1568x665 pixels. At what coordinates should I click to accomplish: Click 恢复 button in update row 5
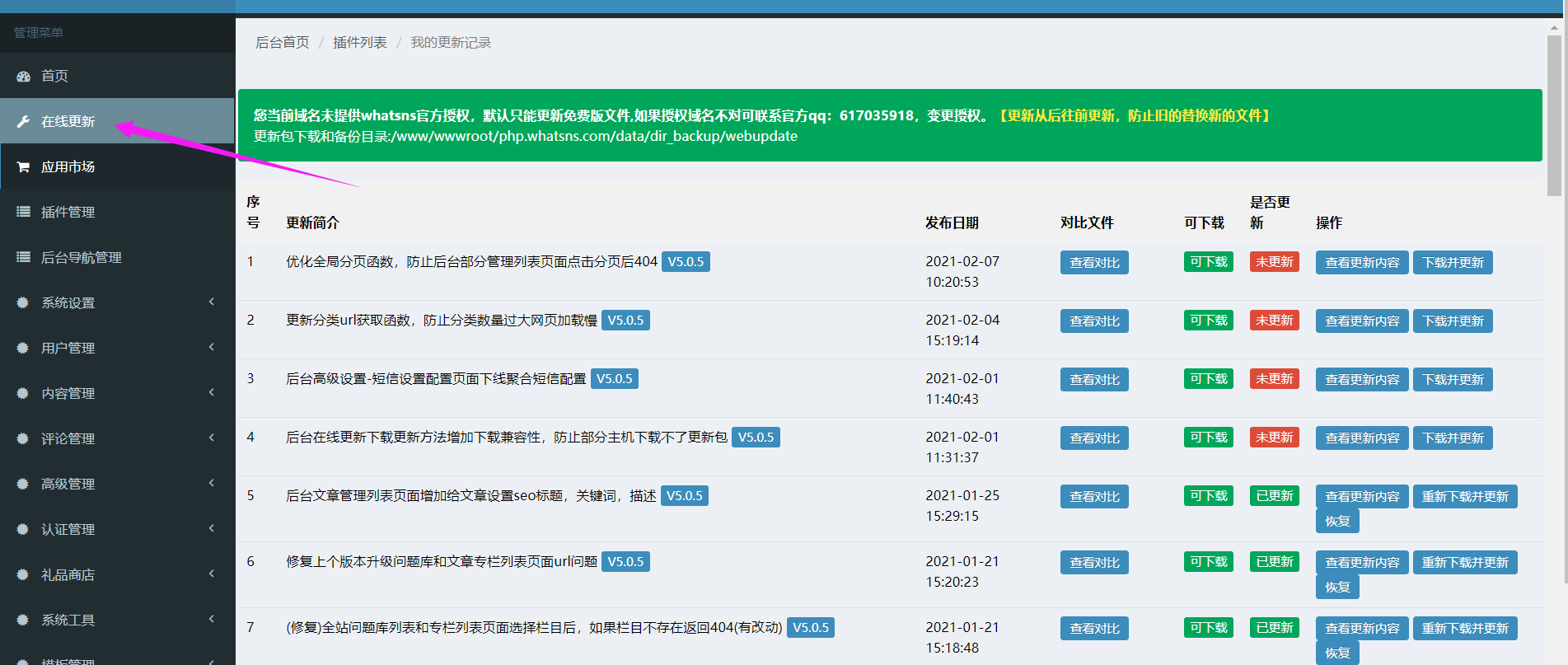tap(1336, 521)
